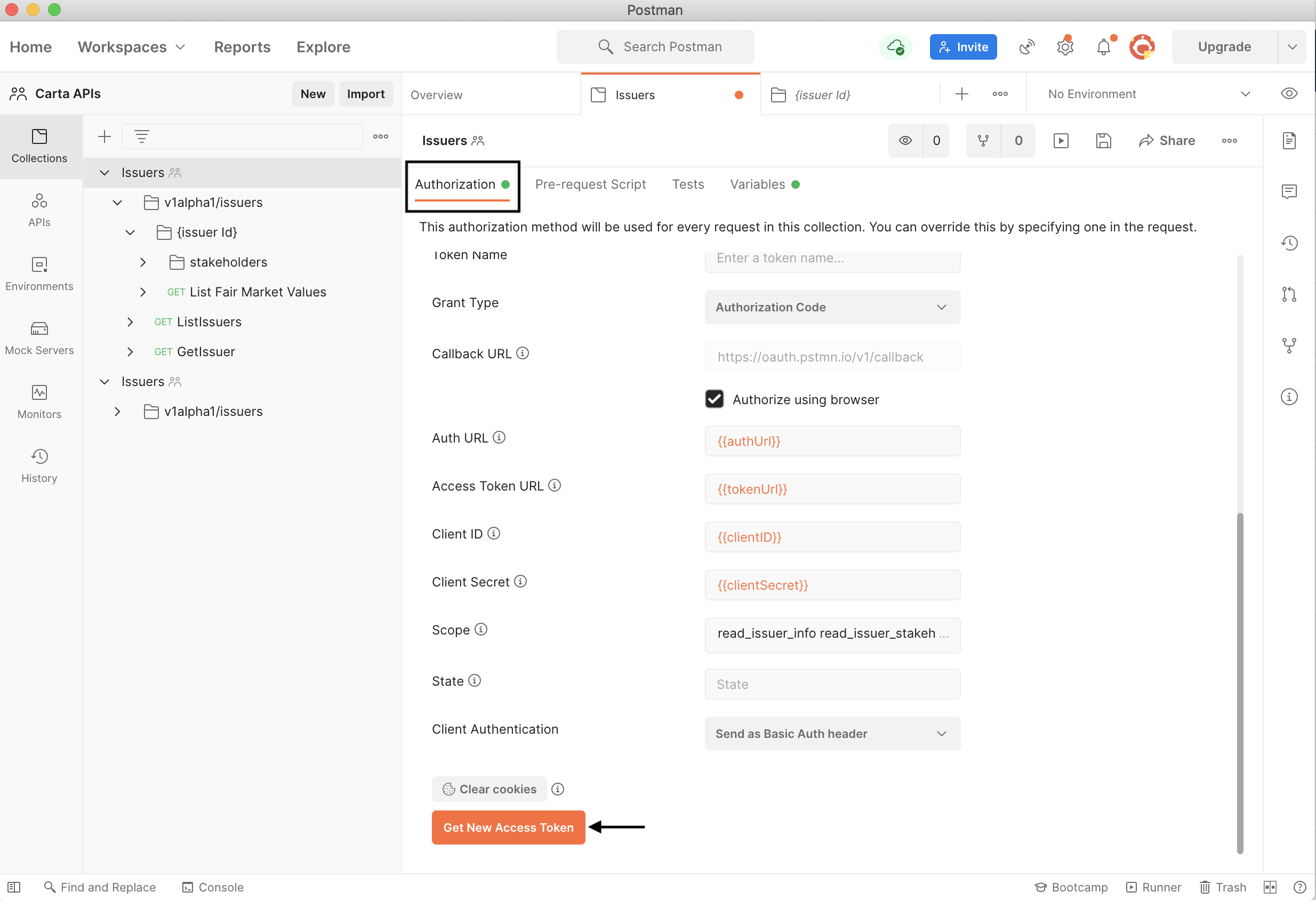Click the blue Invite button
The image size is (1316, 900).
coord(962,47)
